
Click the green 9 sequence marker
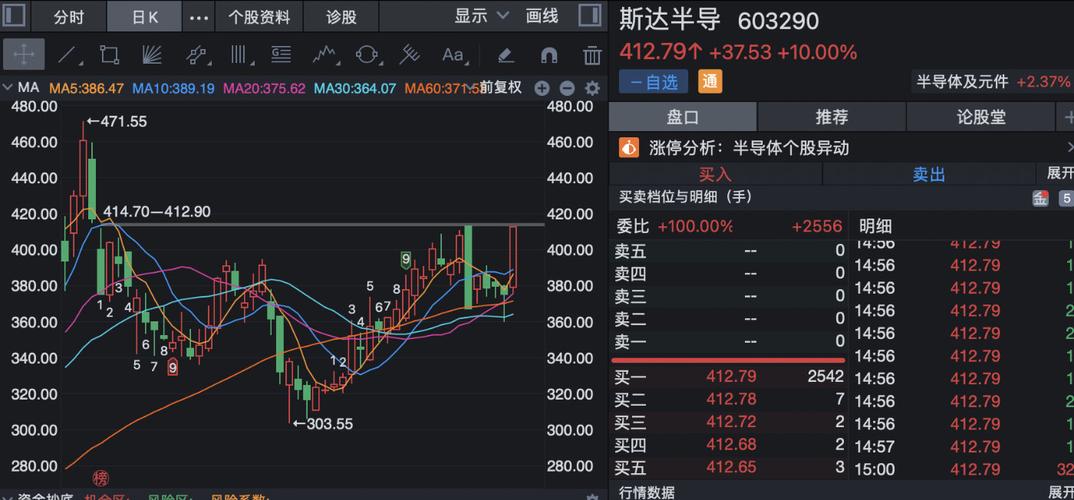(406, 259)
